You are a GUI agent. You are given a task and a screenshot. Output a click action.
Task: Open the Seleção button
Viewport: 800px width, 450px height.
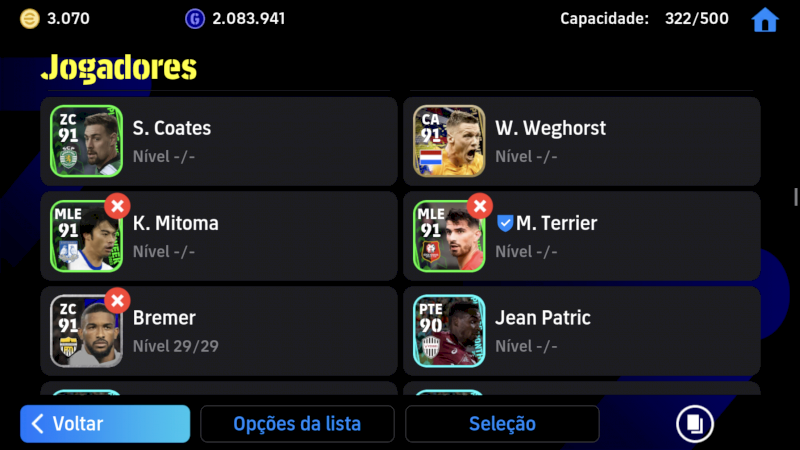(502, 423)
